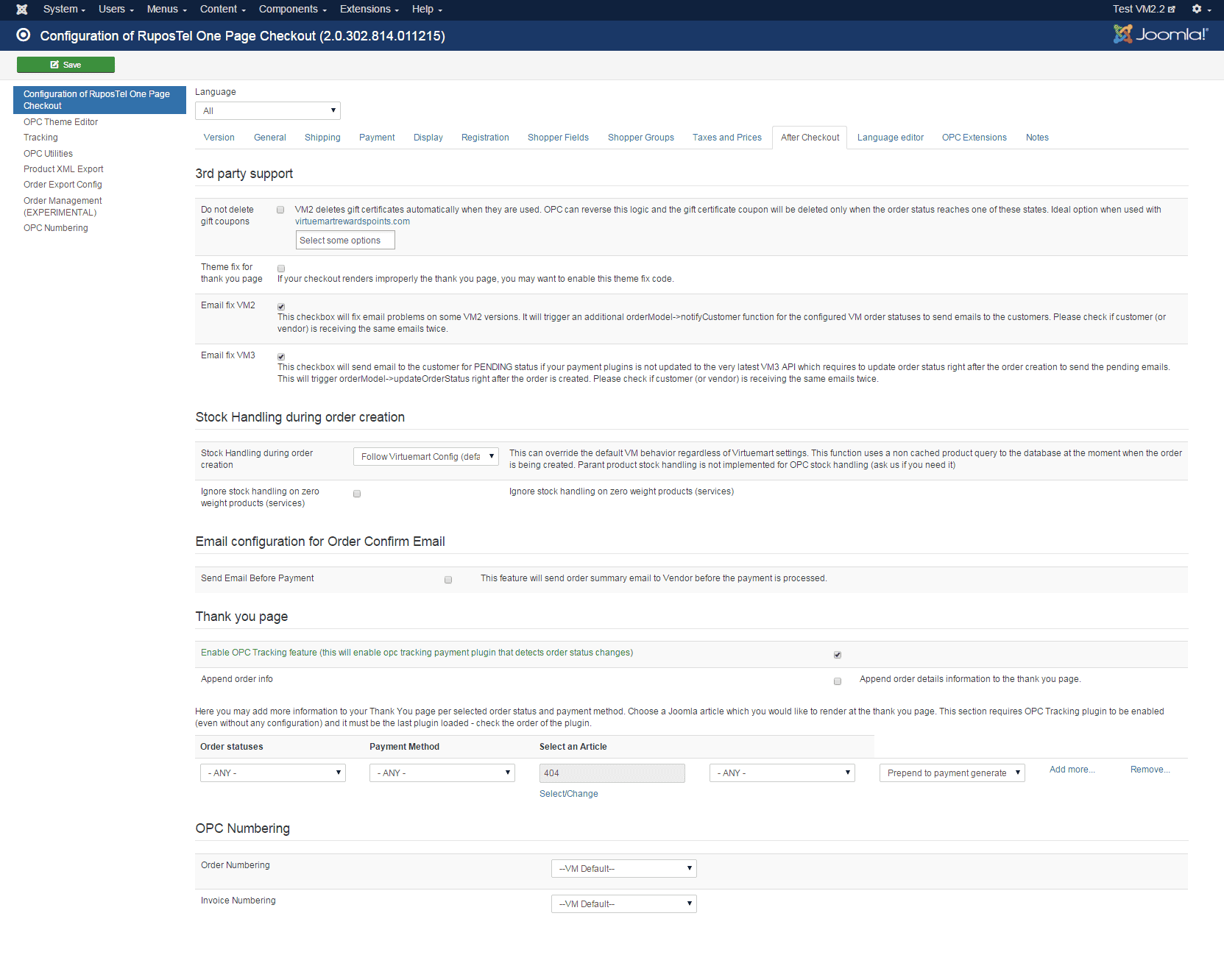Click the Joomla icon in top menu bar

point(22,10)
